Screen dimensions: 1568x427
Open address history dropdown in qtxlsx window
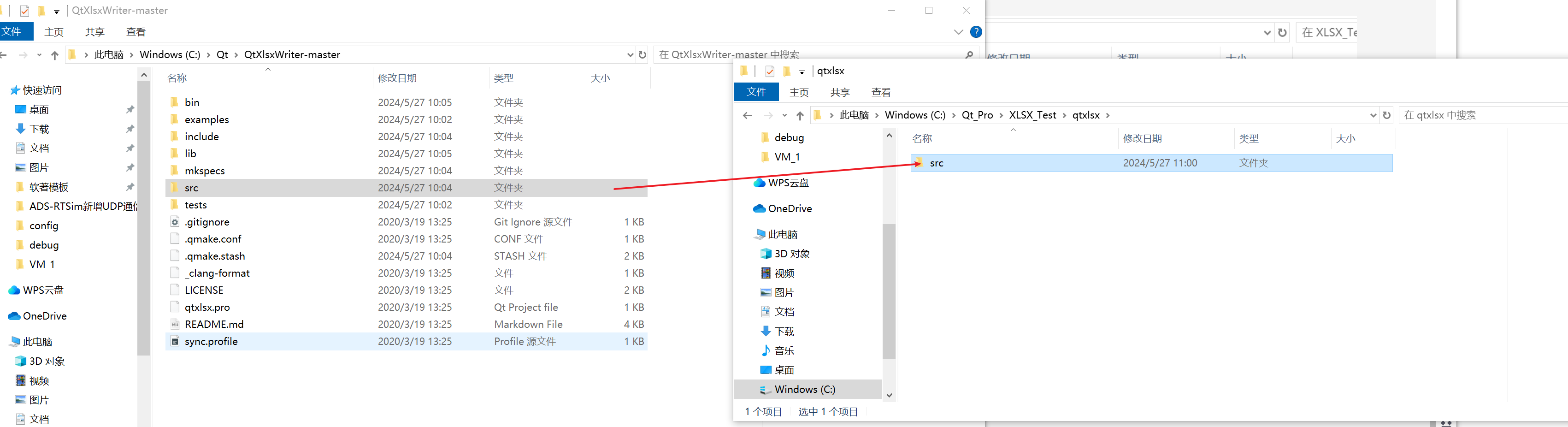coord(1373,115)
